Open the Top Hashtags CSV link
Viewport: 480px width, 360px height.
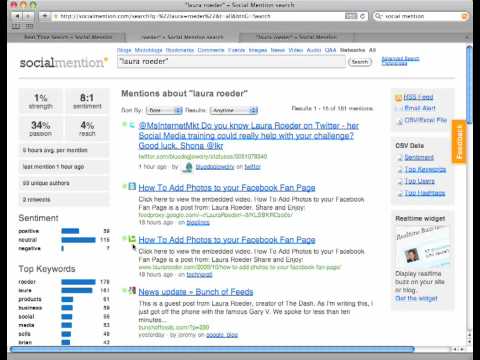(425, 193)
